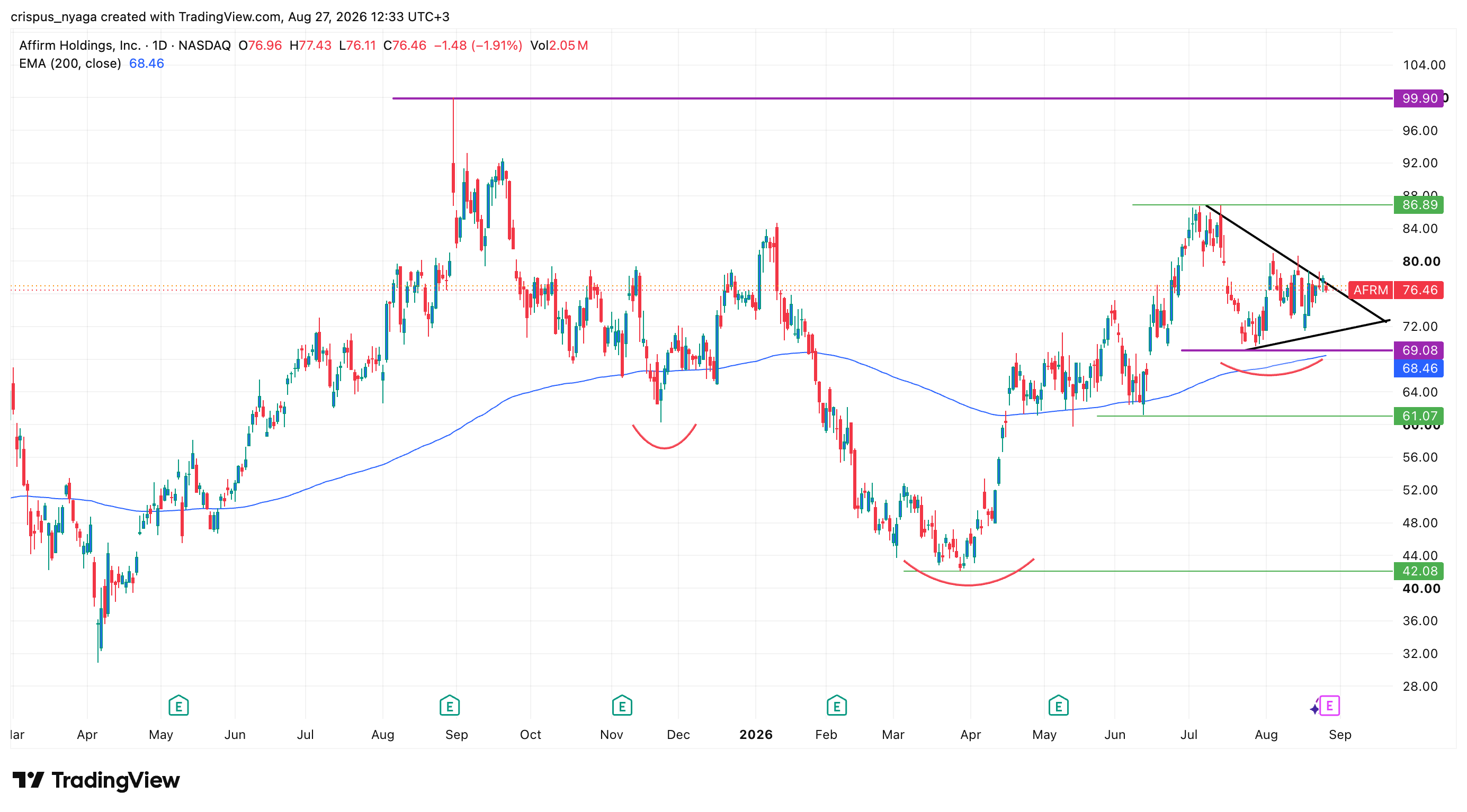
Task: Click the bold '40.00' price axis label
Action: [x=1421, y=589]
